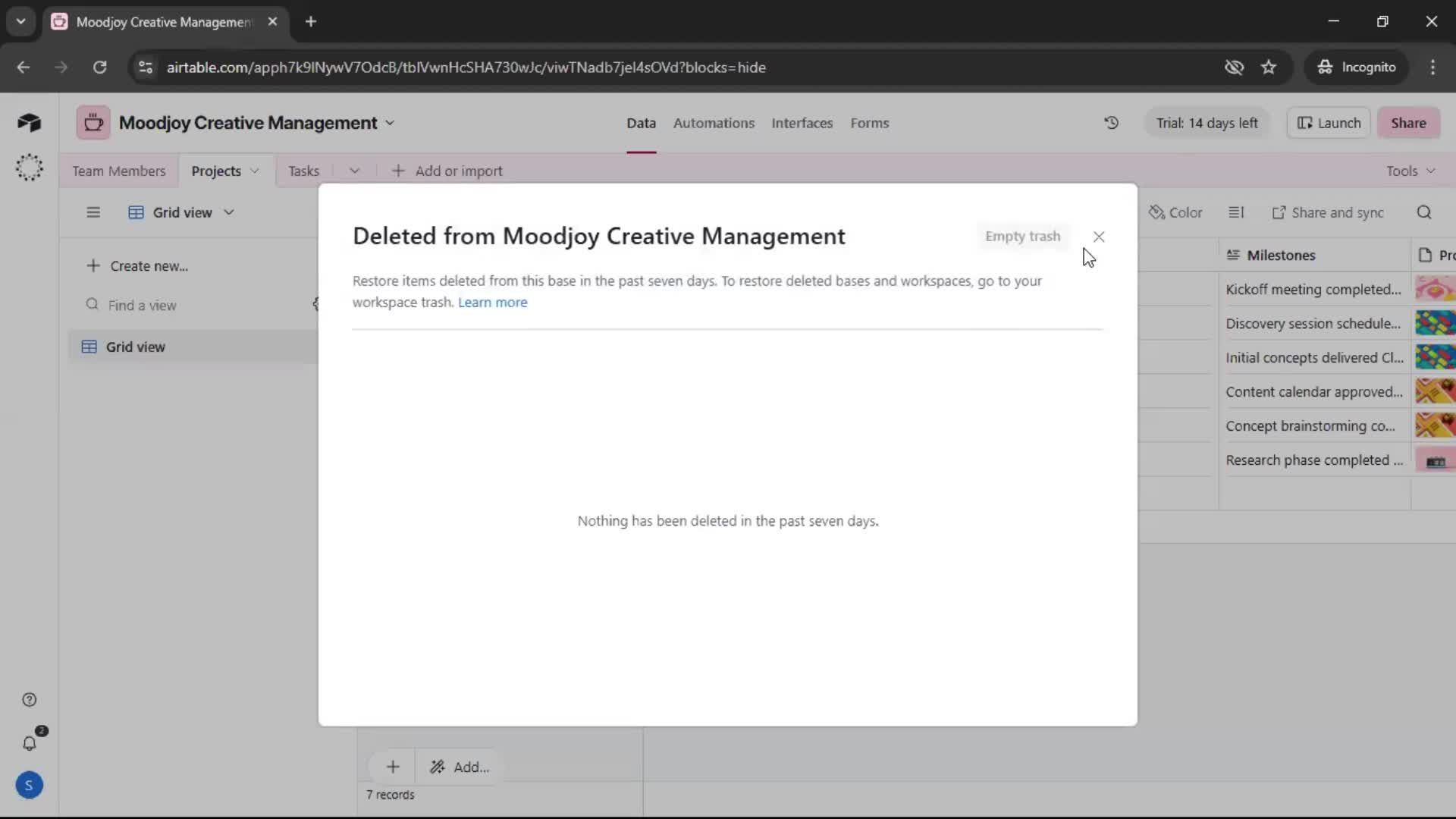Screen dimensions: 1456x819
Task: Open the Chrome three-dot menu
Action: pos(1432,67)
